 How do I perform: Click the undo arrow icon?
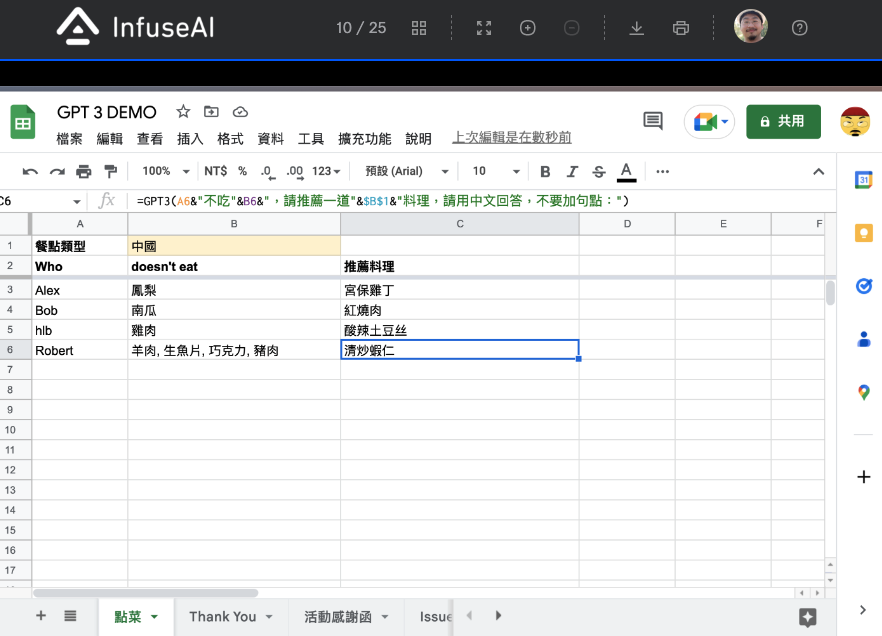(x=30, y=171)
